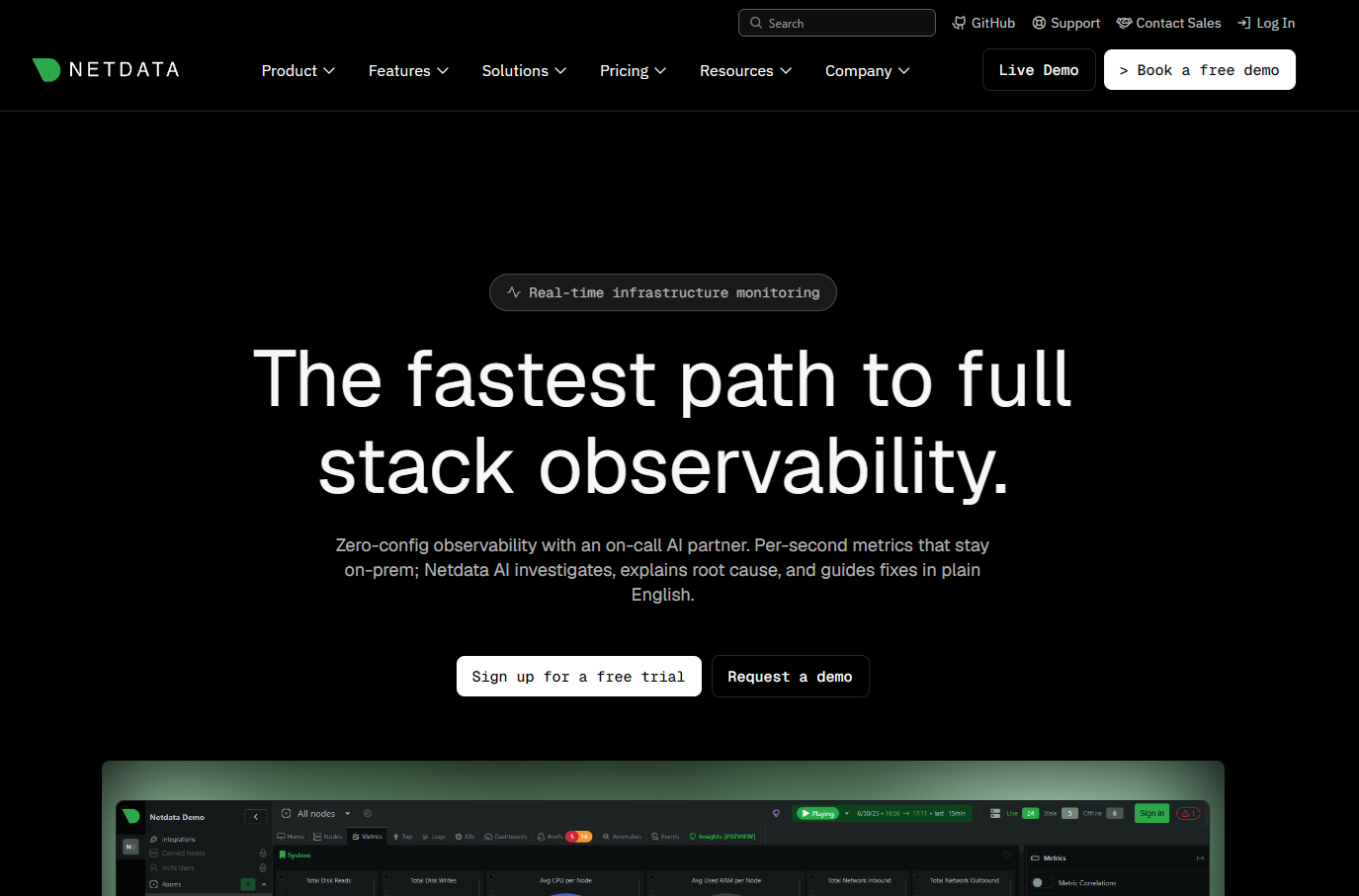The height and width of the screenshot is (896, 1359).
Task: Collapse the Rooms section with caret
Action: pos(264,884)
